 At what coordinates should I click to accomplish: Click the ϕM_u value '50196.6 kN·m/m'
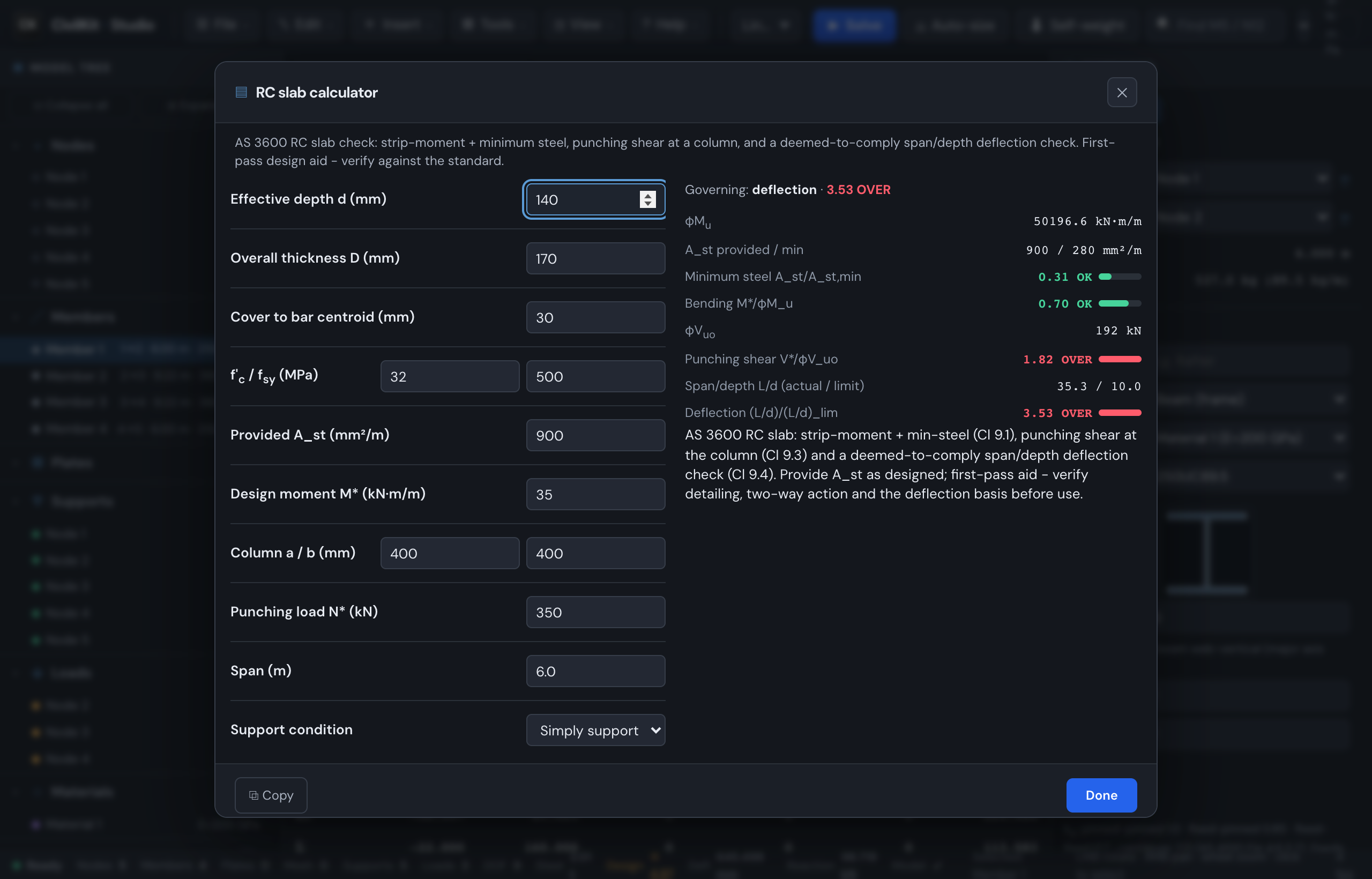(x=1087, y=221)
